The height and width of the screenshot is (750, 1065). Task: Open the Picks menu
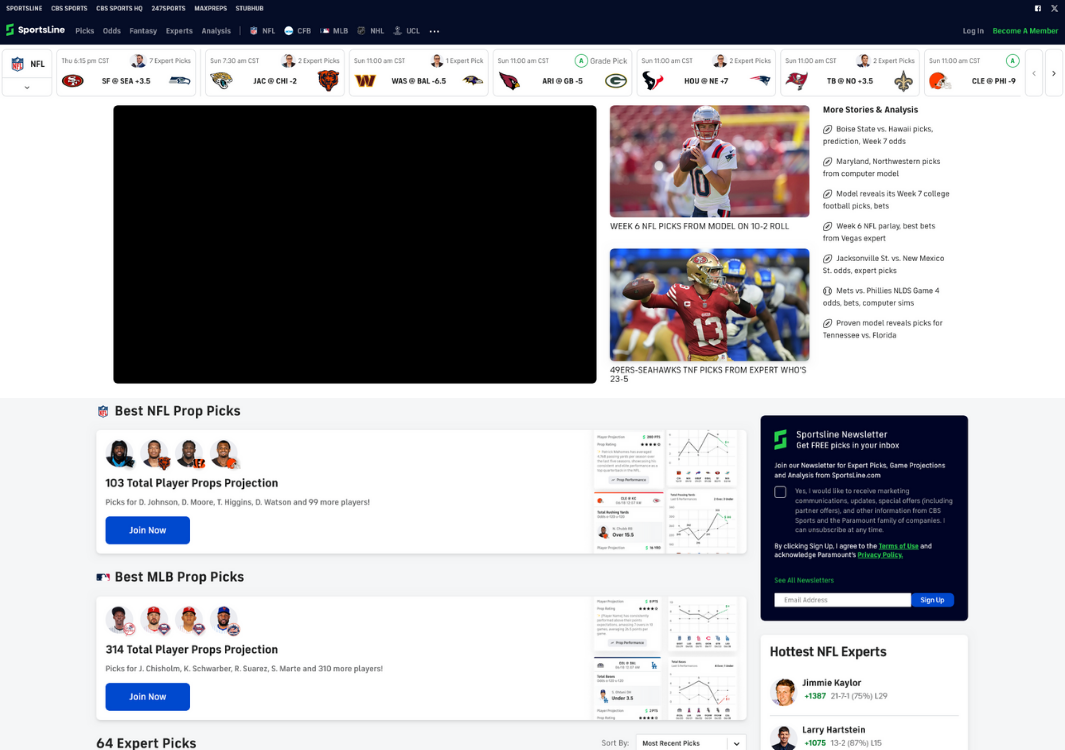tap(85, 31)
